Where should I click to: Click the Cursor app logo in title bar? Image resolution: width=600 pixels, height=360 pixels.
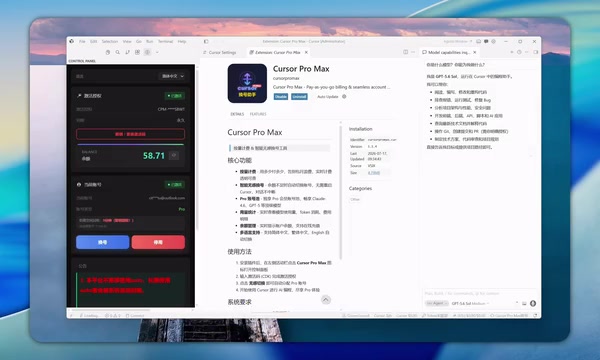(x=72, y=41)
